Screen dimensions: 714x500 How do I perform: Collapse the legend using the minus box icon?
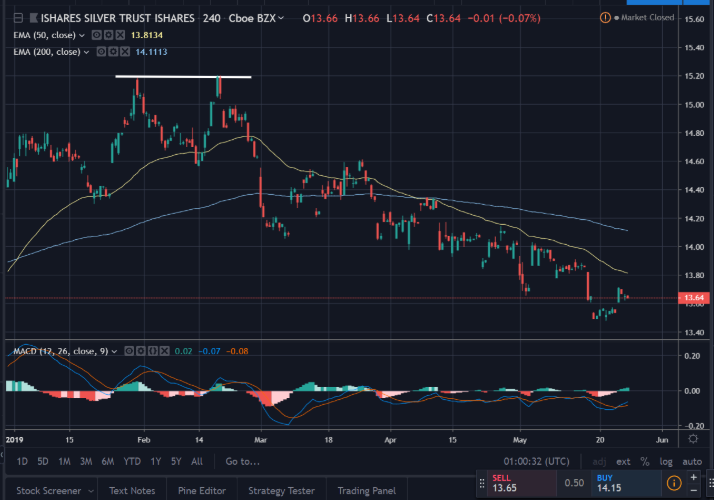click(x=18, y=18)
